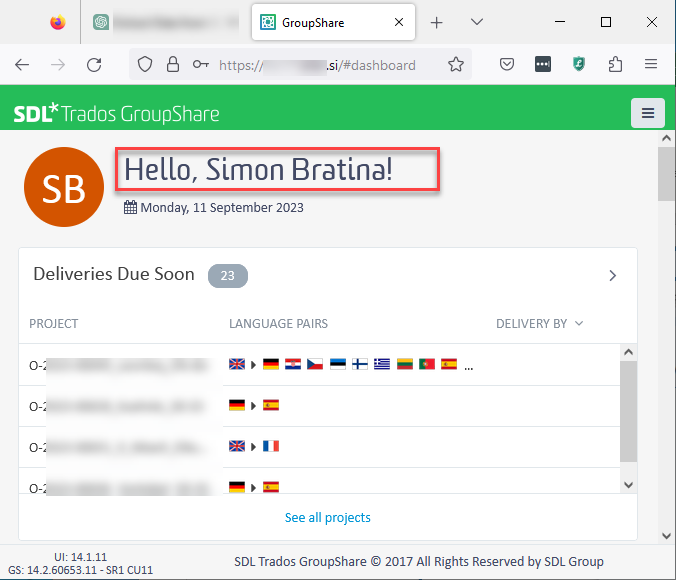Click the page scrollbar down arrow
This screenshot has height=580, width=676.
click(667, 536)
